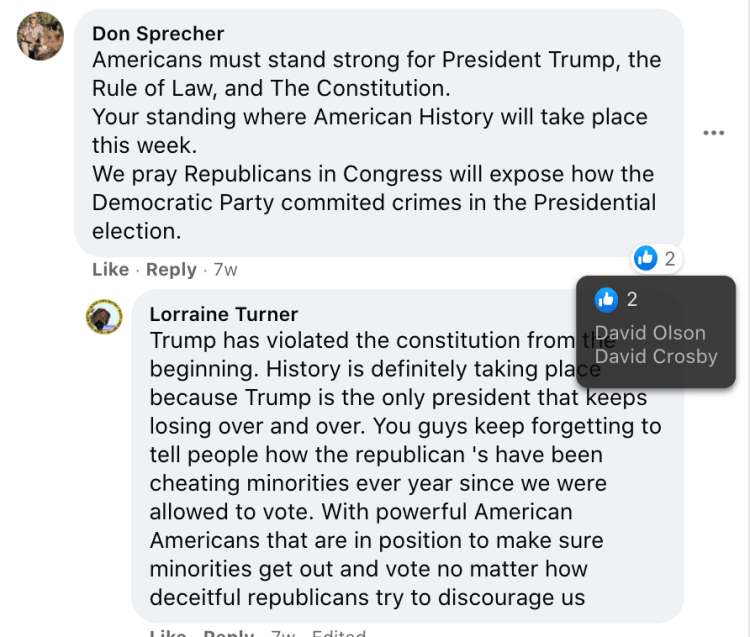Click Reply under Lorraine Turner's comment

coord(228,632)
